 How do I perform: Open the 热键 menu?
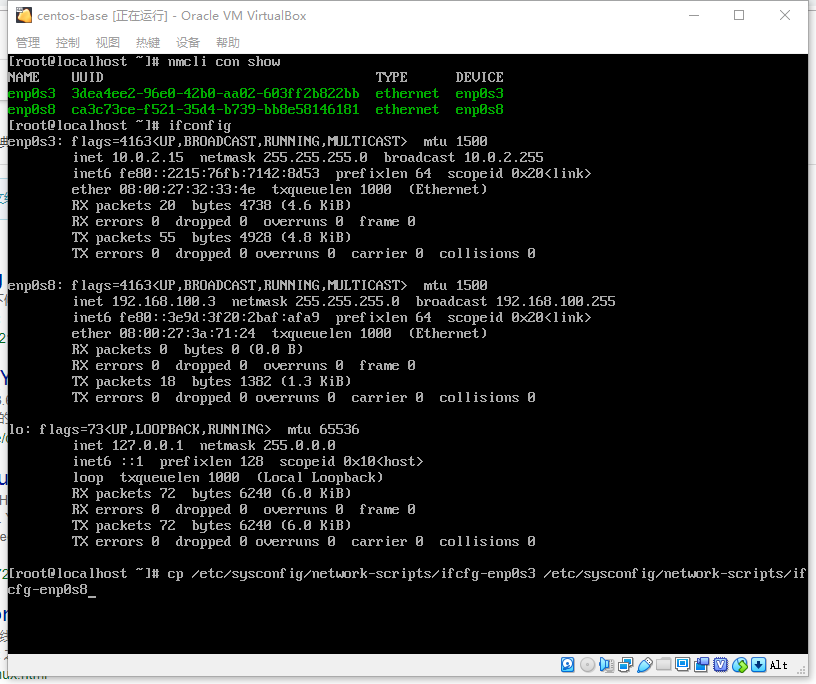click(x=148, y=43)
